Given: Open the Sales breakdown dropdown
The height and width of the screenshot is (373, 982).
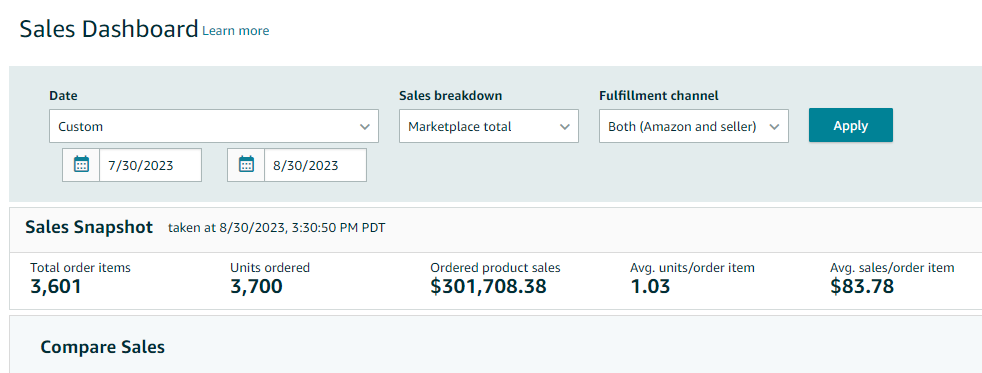Looking at the screenshot, I should [488, 126].
